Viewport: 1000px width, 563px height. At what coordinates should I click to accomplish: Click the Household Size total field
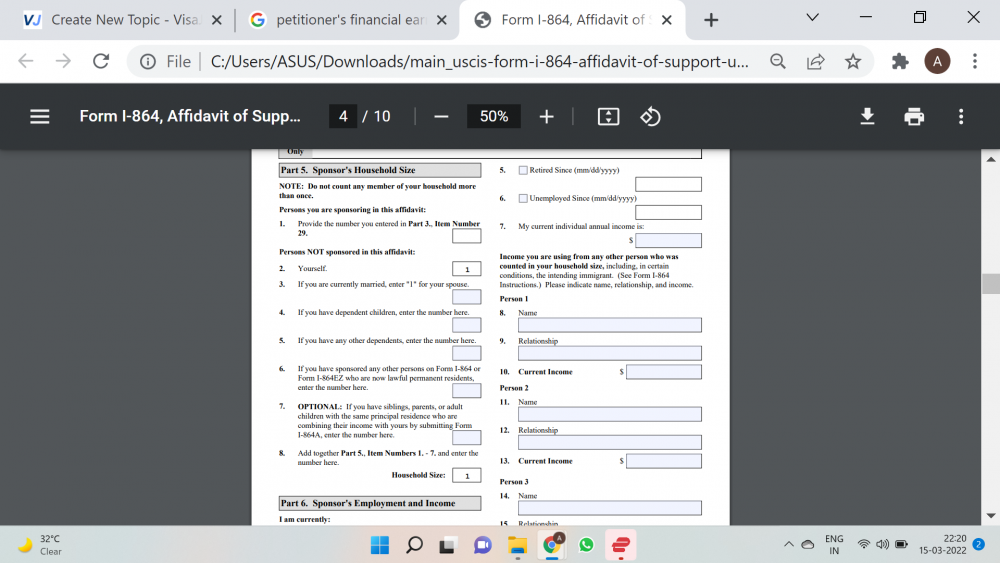tap(466, 476)
